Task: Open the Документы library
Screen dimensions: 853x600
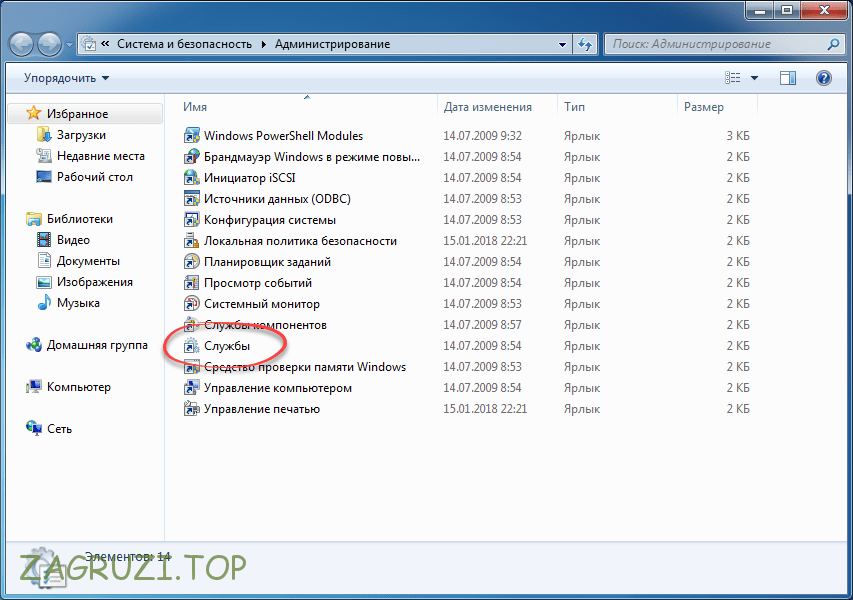Action: click(x=88, y=261)
